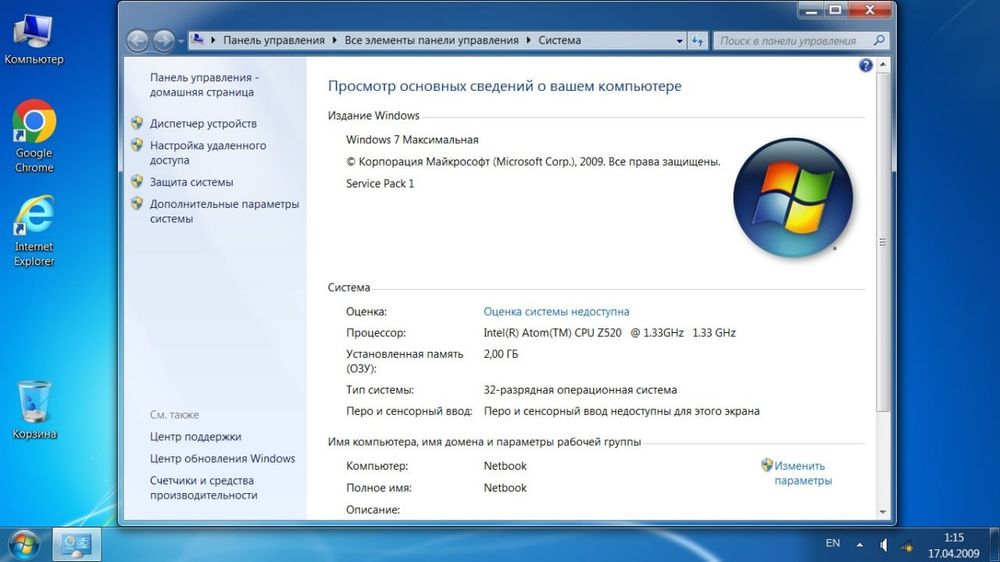Show hidden tray icons arrow
This screenshot has height=562, width=1000.
point(859,545)
